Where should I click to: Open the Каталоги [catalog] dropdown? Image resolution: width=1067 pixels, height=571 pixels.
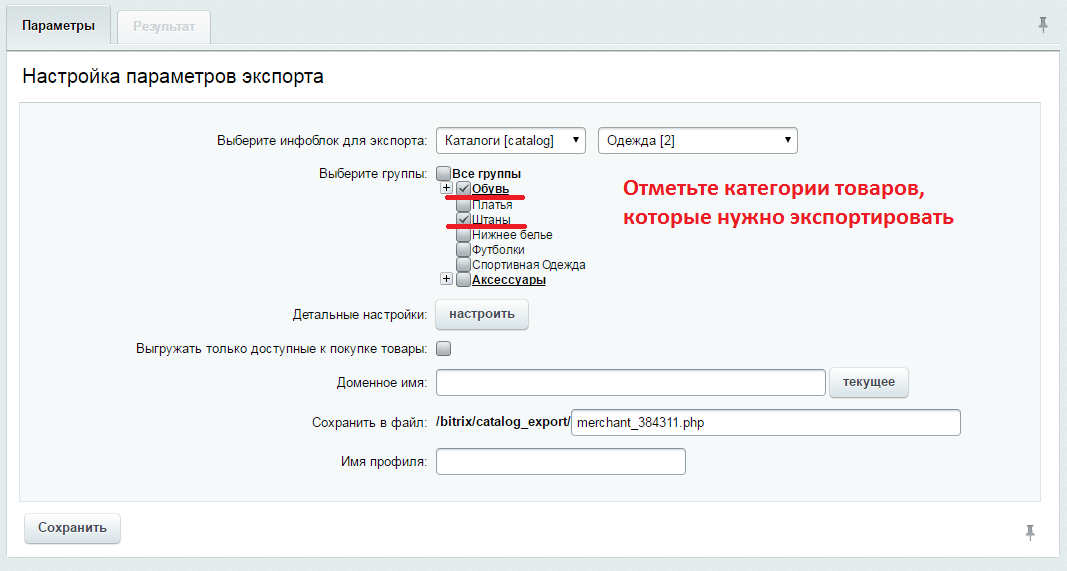coord(510,140)
